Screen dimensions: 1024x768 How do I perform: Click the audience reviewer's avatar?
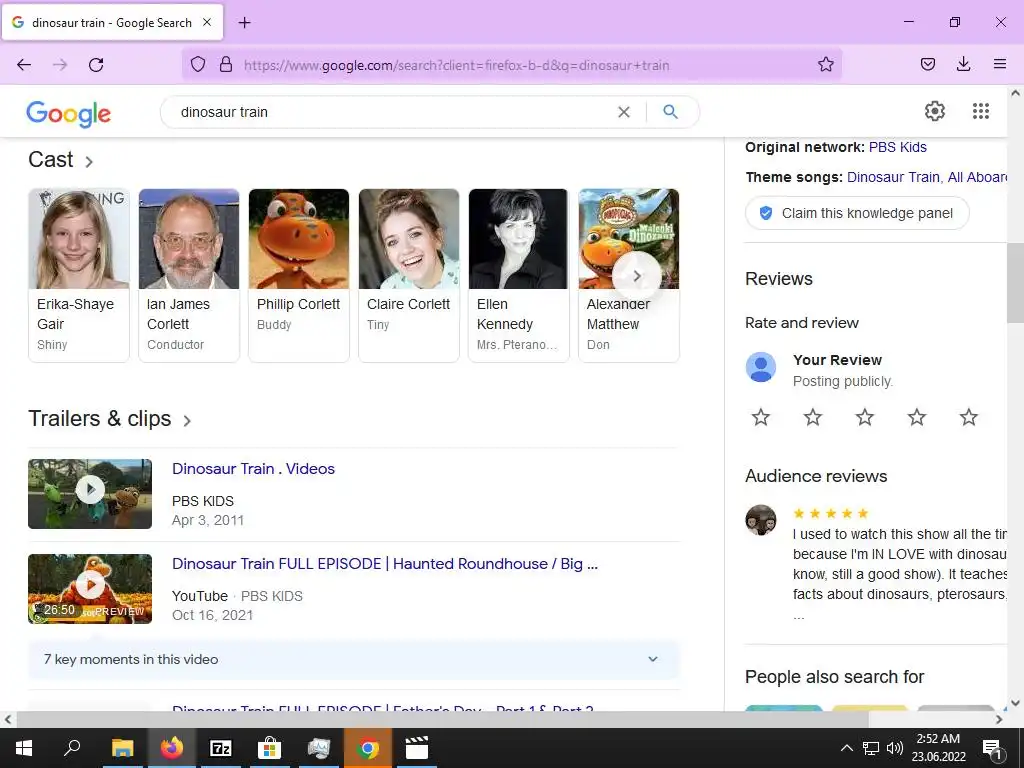761,520
